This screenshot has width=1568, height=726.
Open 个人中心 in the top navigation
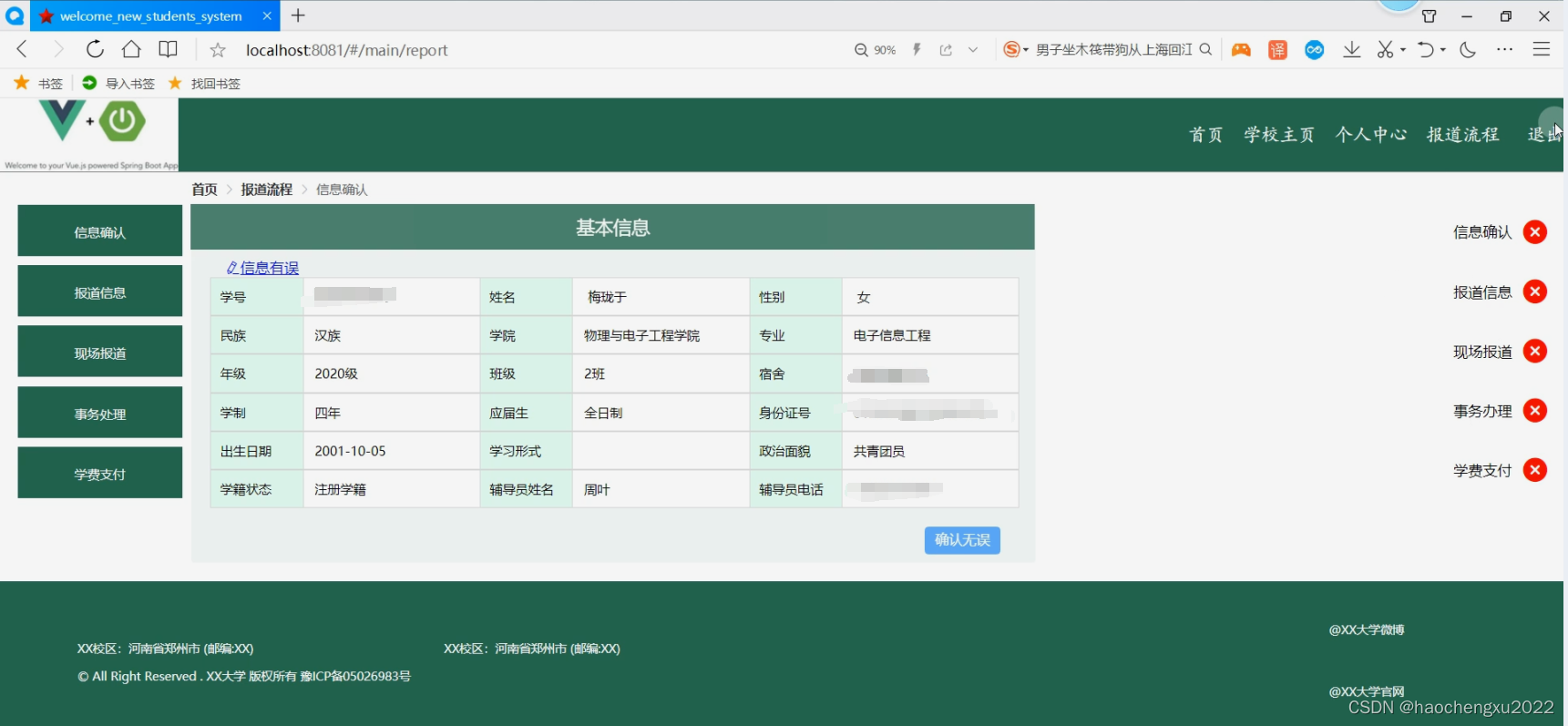click(x=1371, y=135)
